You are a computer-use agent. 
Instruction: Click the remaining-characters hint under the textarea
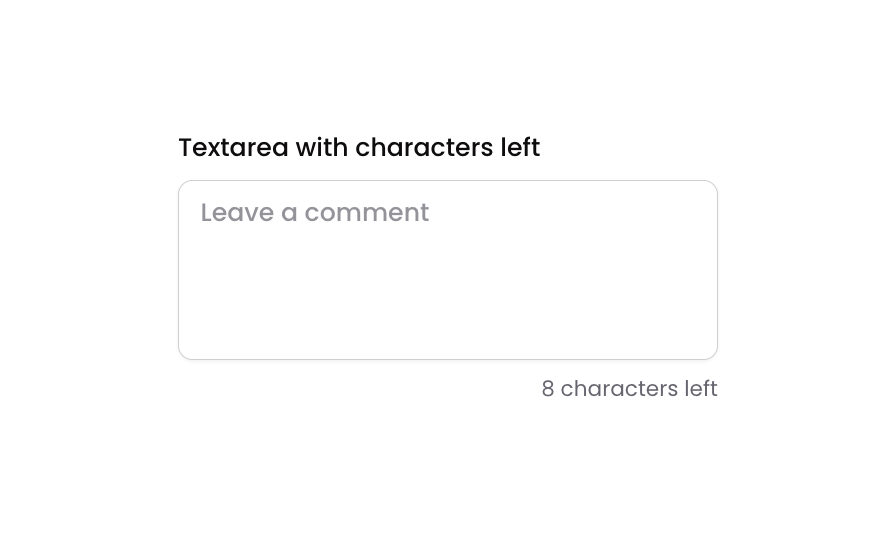(x=629, y=389)
